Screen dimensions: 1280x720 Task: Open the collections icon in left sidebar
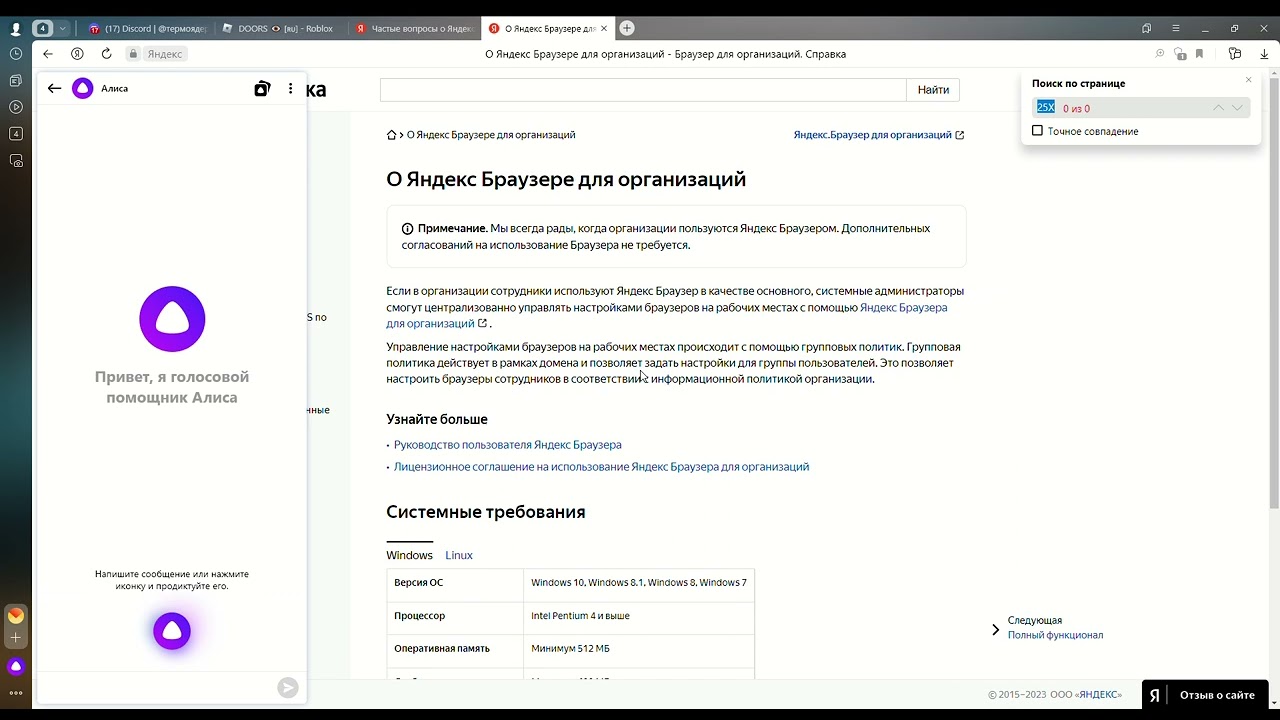tap(16, 80)
